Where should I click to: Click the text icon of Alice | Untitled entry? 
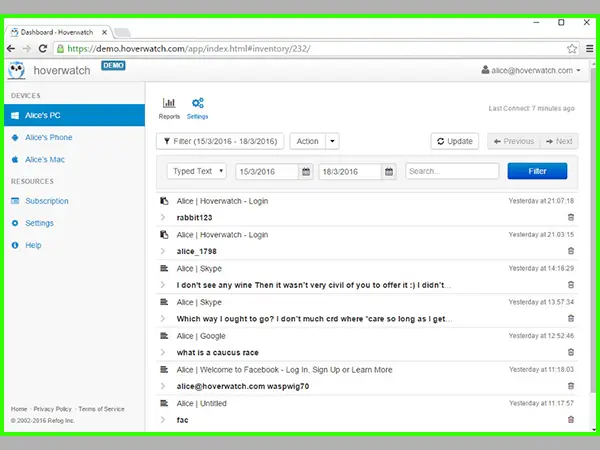pos(164,403)
